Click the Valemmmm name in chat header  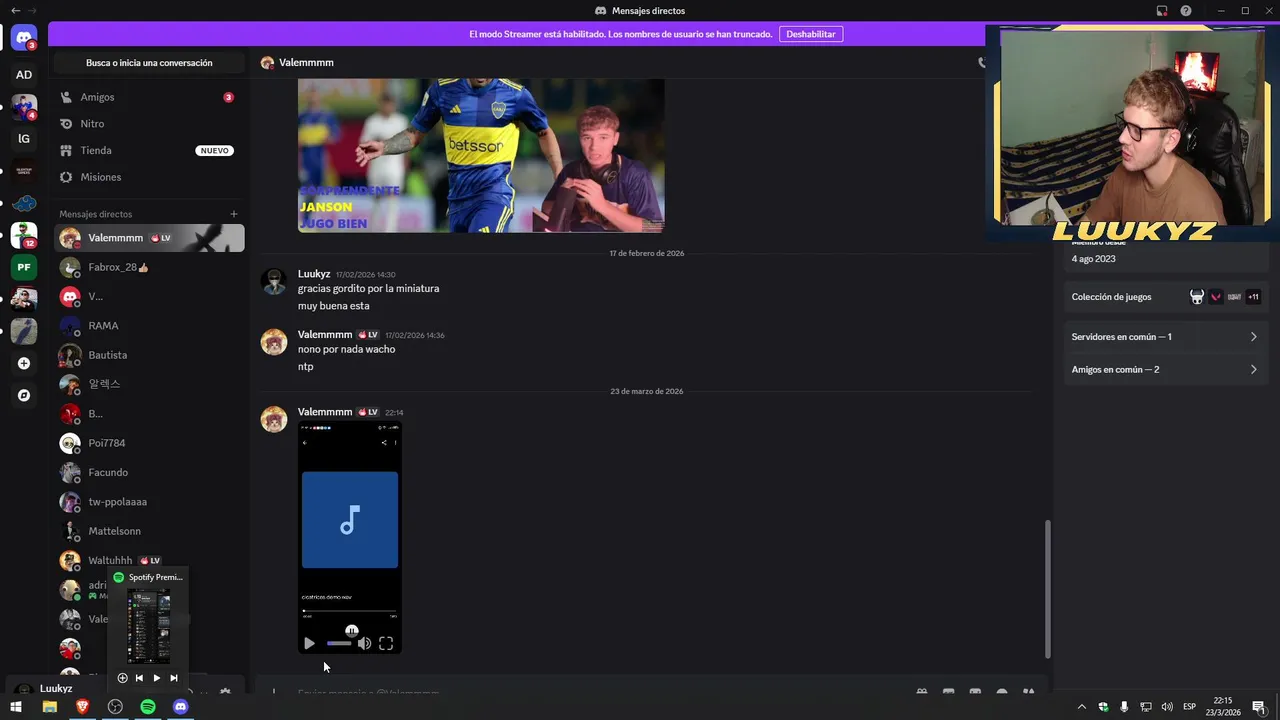pyautogui.click(x=306, y=63)
